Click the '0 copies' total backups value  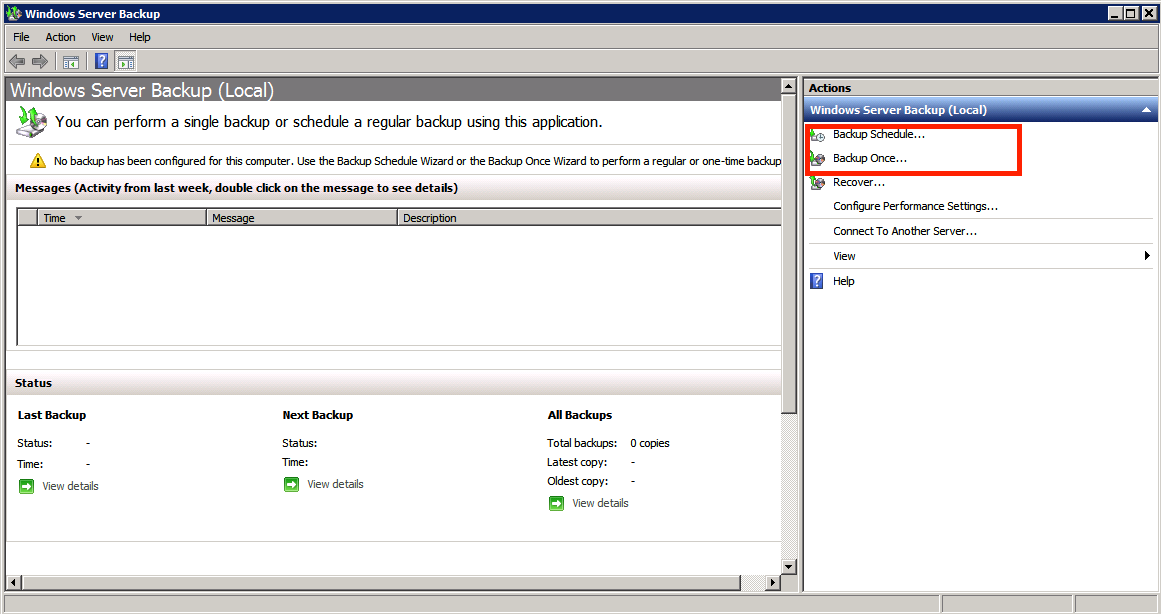click(649, 443)
